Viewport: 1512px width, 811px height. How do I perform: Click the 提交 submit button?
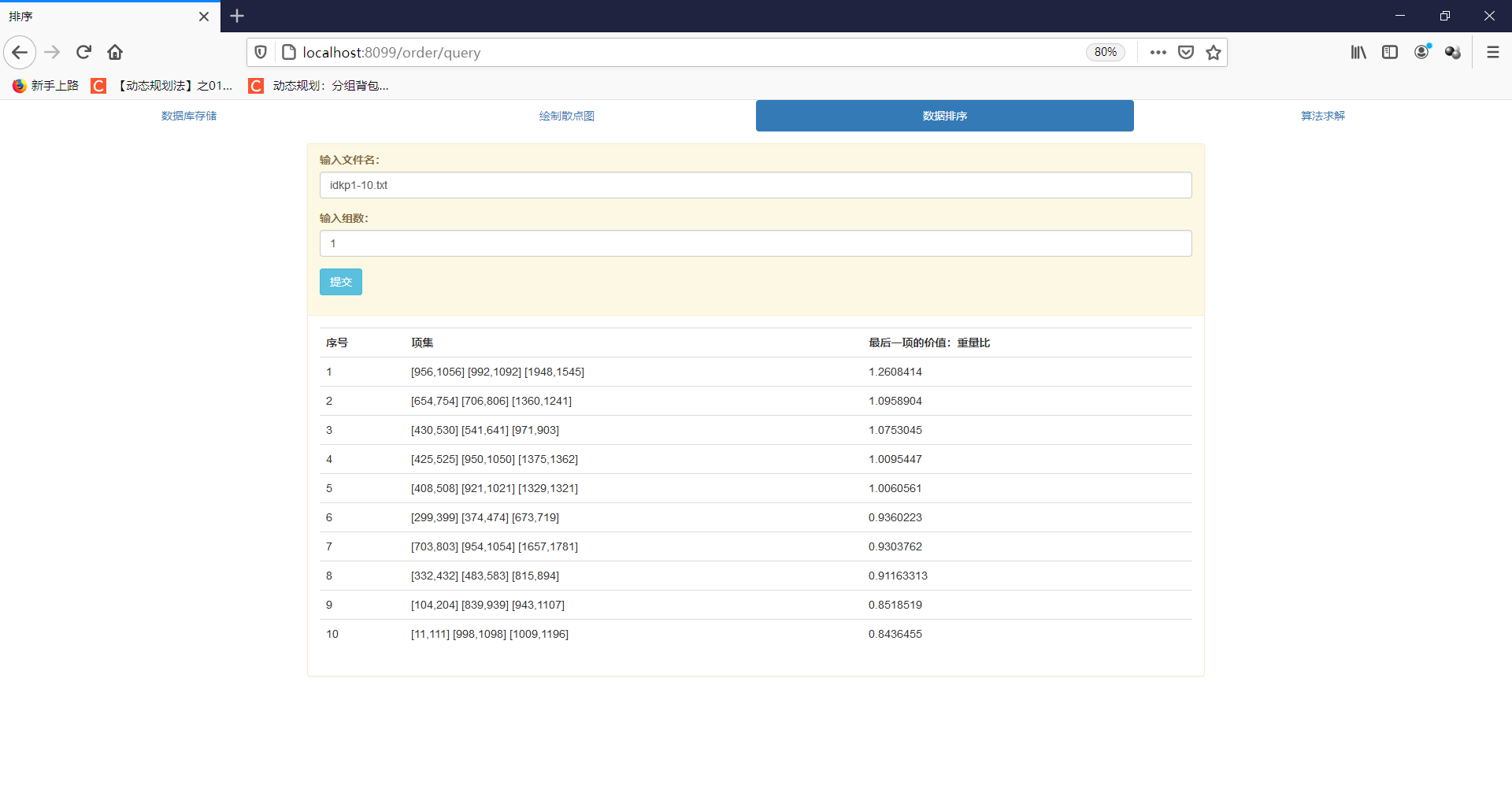341,282
